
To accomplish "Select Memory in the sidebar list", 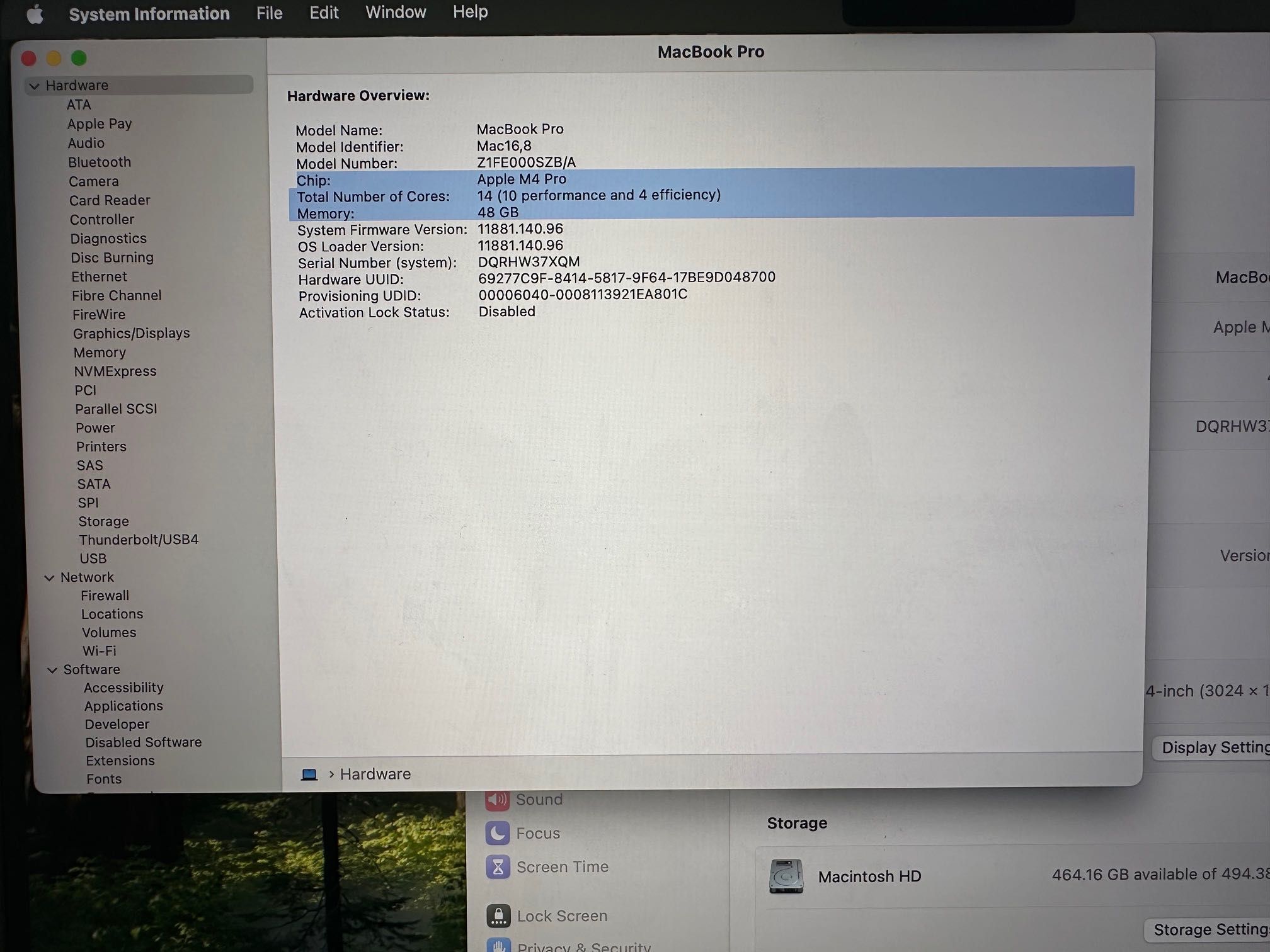I will [x=100, y=353].
